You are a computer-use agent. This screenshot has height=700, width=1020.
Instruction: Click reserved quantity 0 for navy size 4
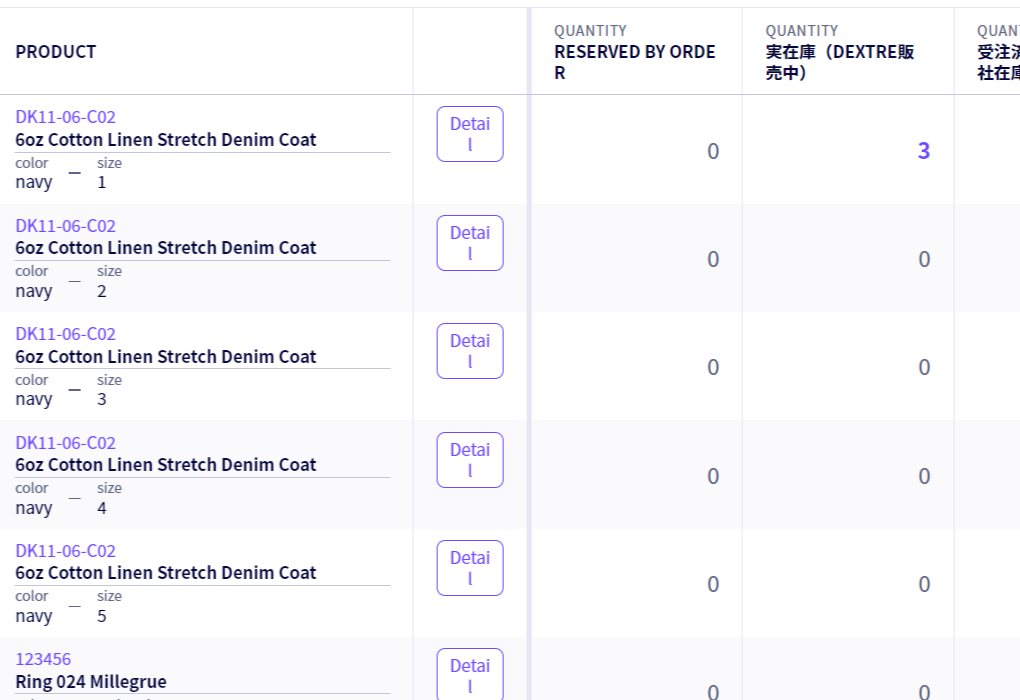pyautogui.click(x=713, y=476)
